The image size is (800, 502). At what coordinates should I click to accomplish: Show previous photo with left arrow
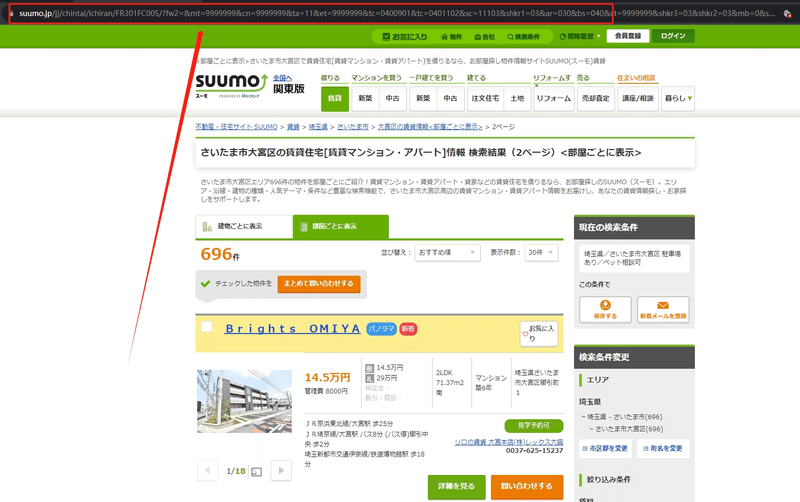tap(207, 470)
